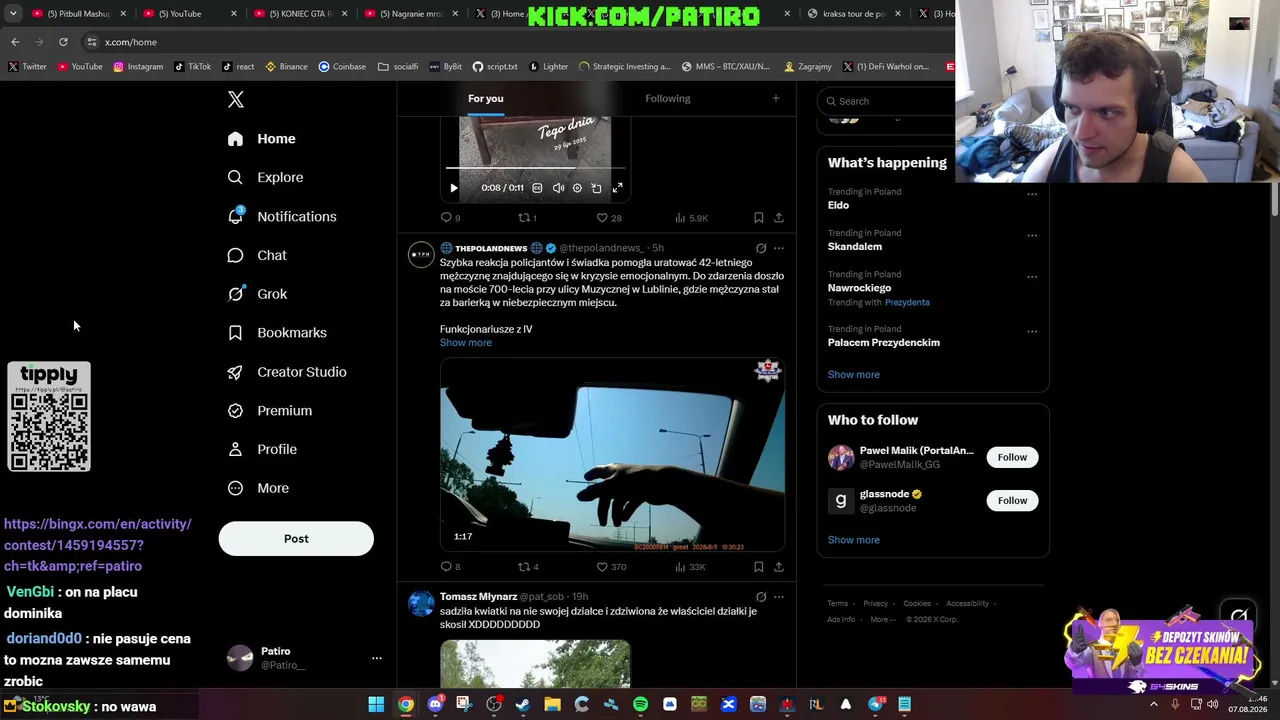1280x720 pixels.
Task: Play the Tego dnia video
Action: coord(454,188)
